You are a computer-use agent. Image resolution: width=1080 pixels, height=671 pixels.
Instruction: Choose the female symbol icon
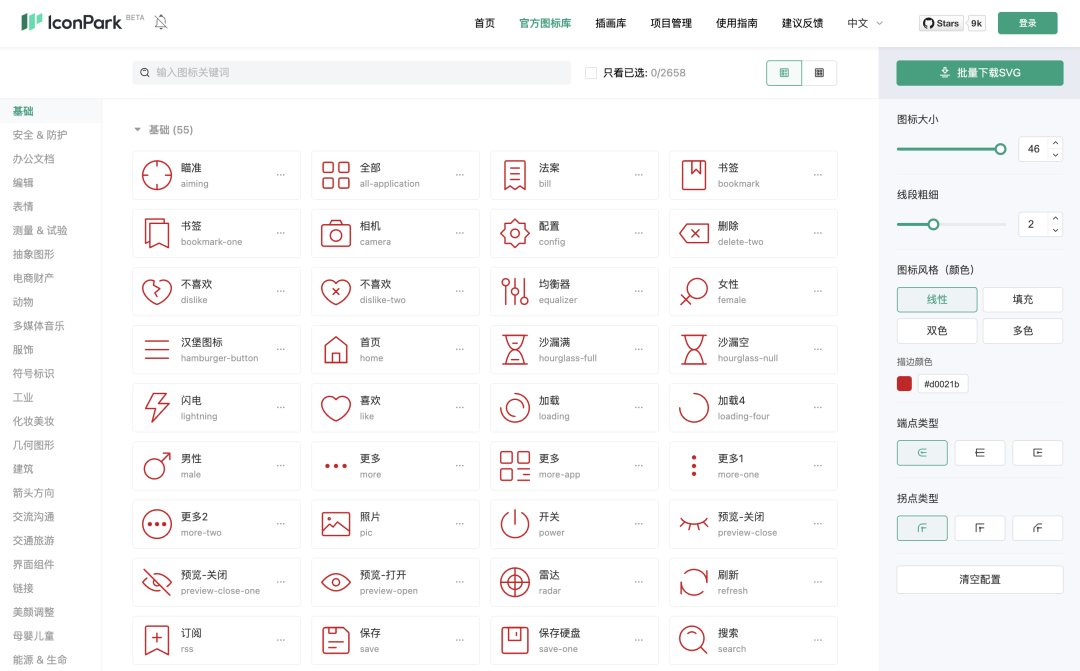pos(694,291)
